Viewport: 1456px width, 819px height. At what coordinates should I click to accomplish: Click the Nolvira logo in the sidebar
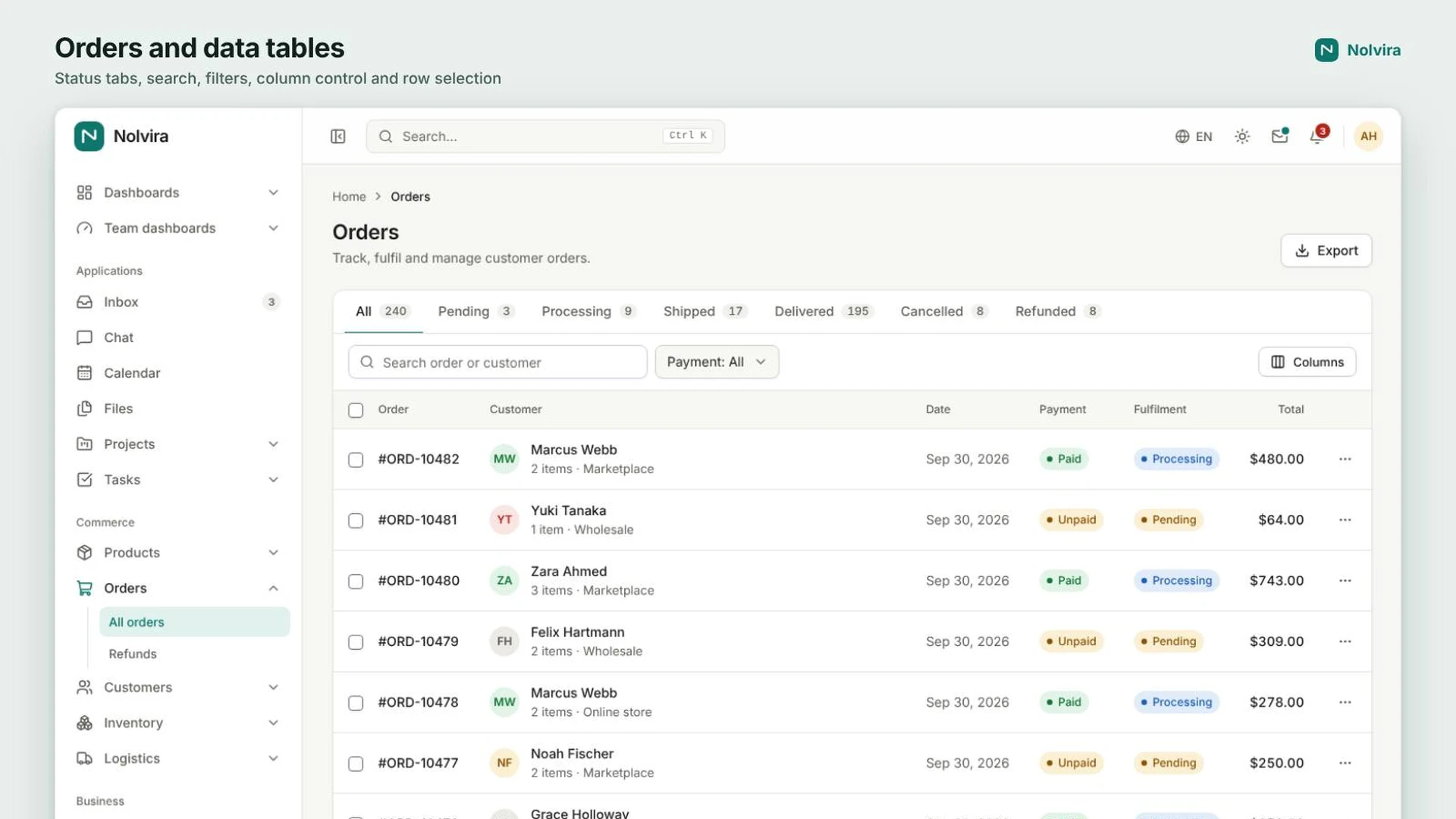pos(89,136)
